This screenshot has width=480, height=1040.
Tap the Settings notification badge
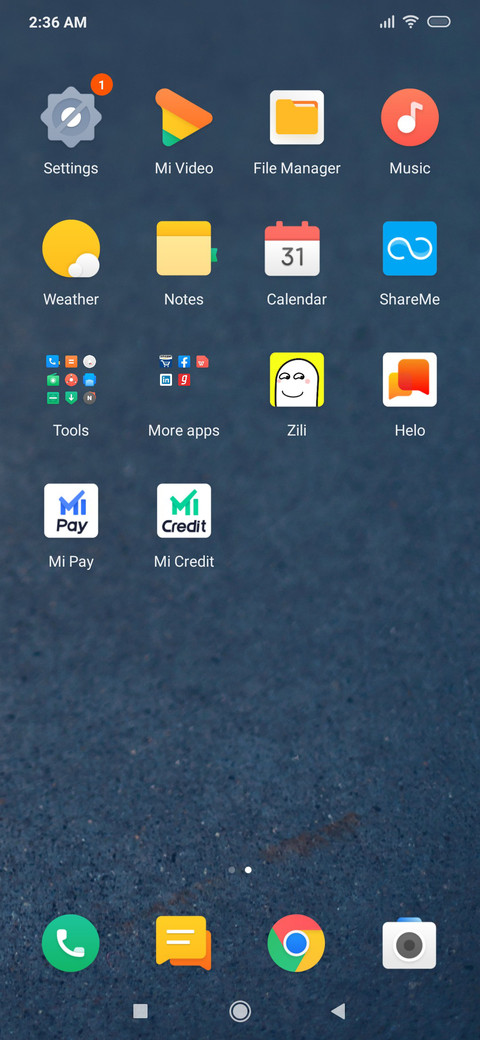(x=101, y=84)
